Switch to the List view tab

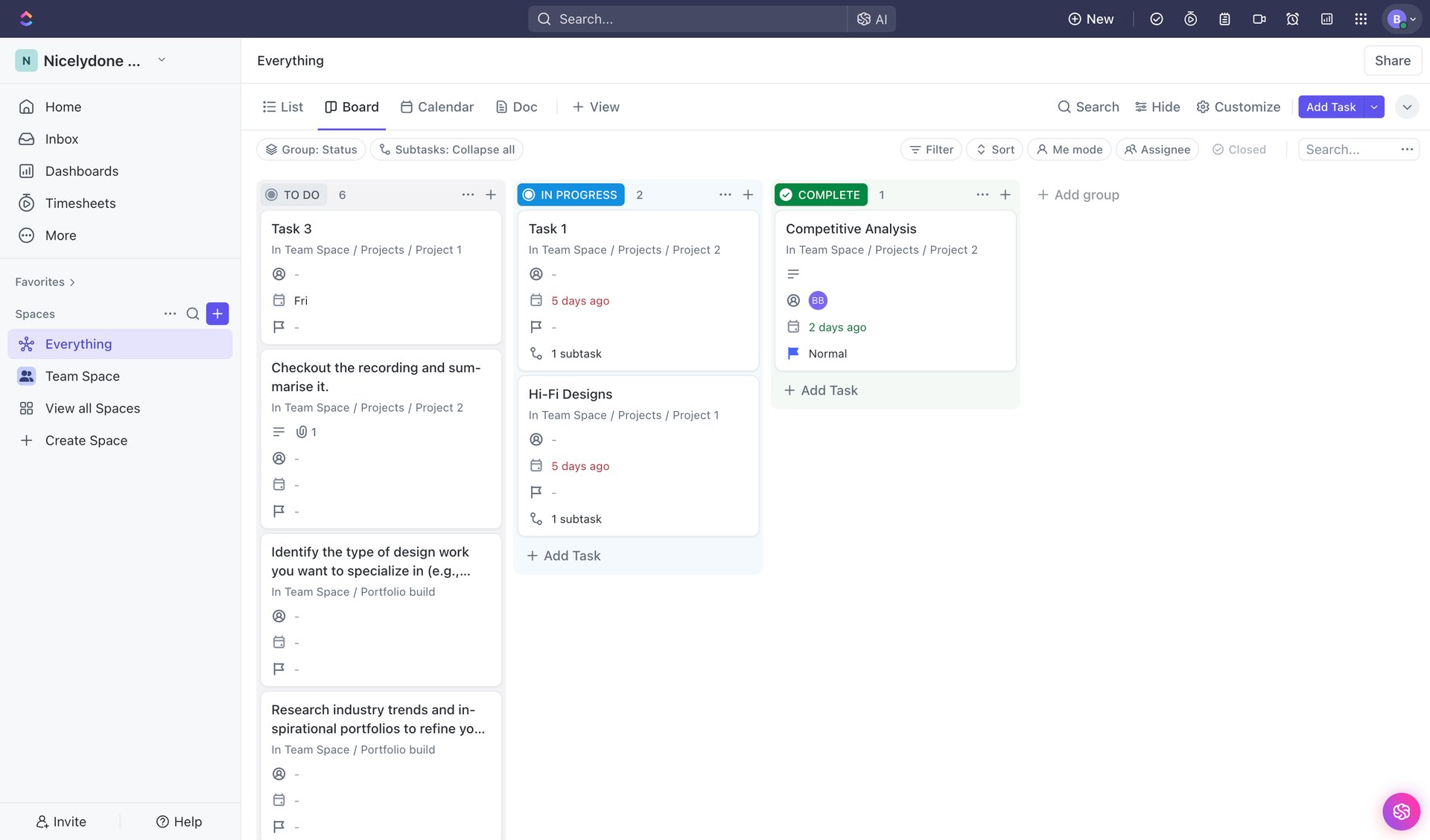point(283,106)
